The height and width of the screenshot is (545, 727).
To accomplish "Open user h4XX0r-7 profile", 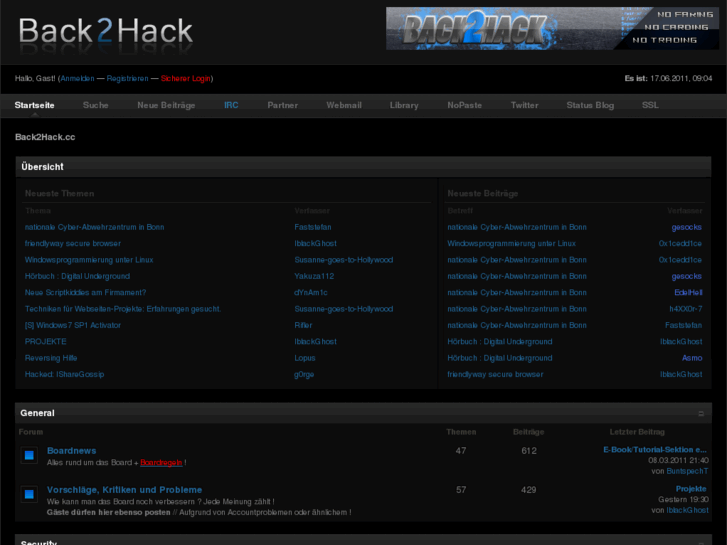I will [686, 309].
